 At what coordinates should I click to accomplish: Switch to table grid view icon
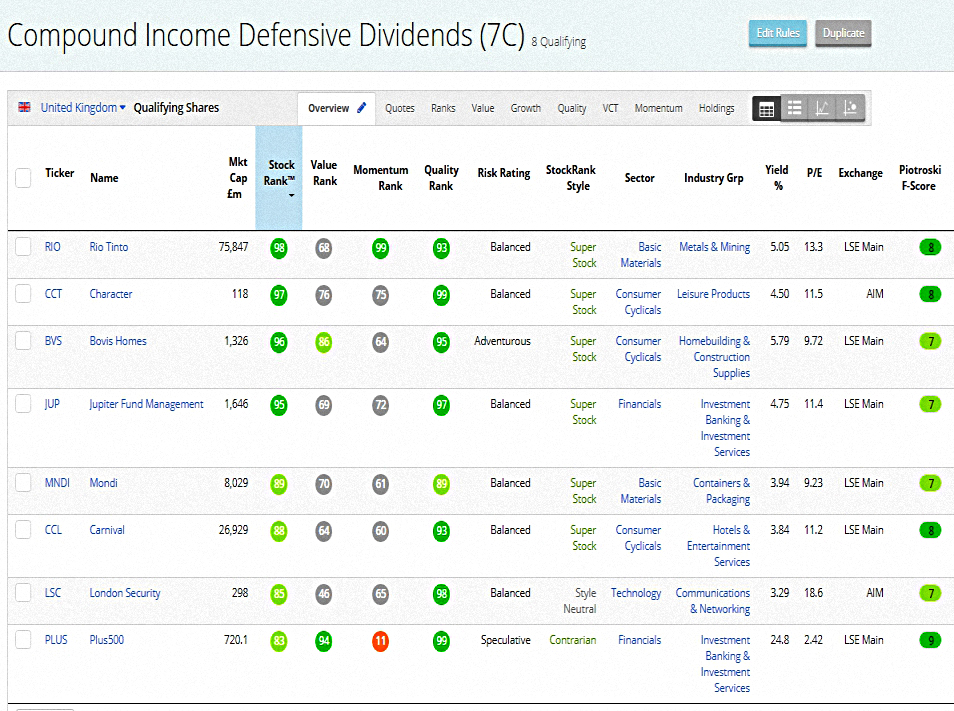(x=767, y=109)
